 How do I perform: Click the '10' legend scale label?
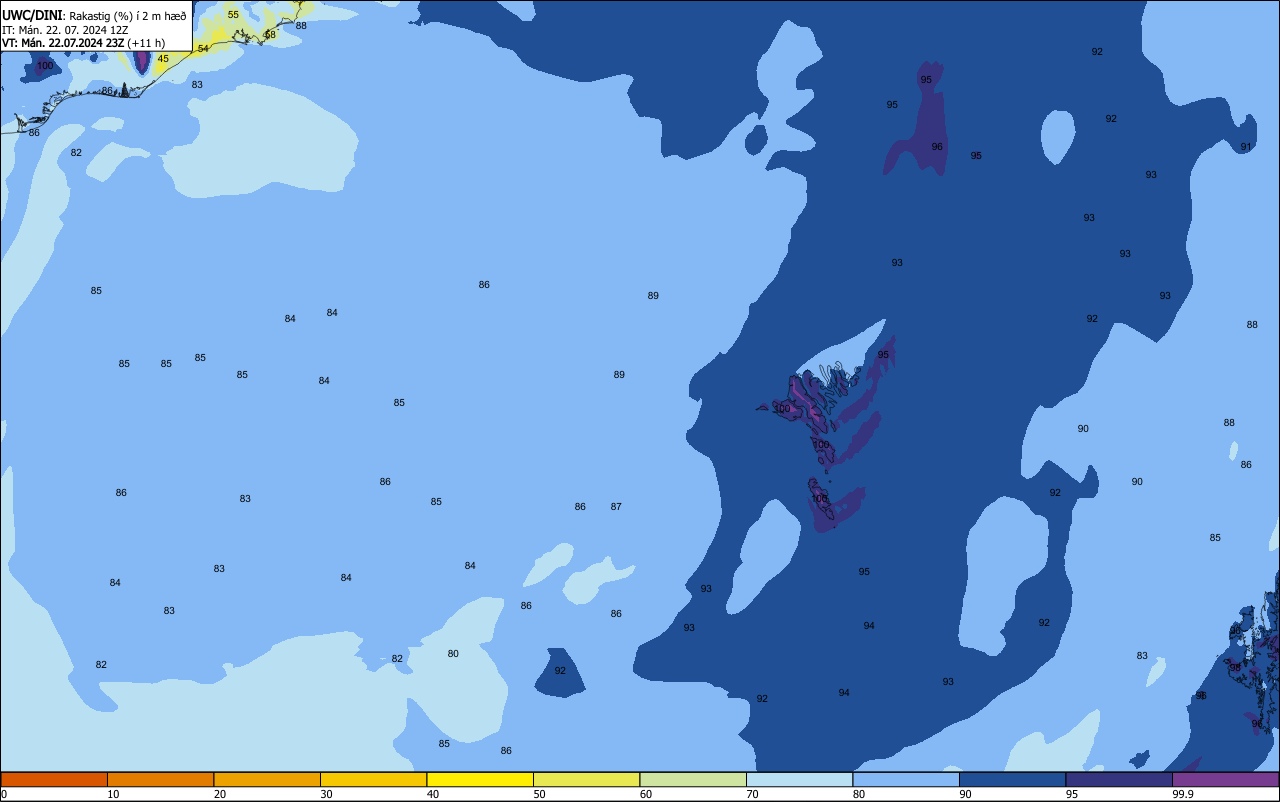tap(114, 794)
